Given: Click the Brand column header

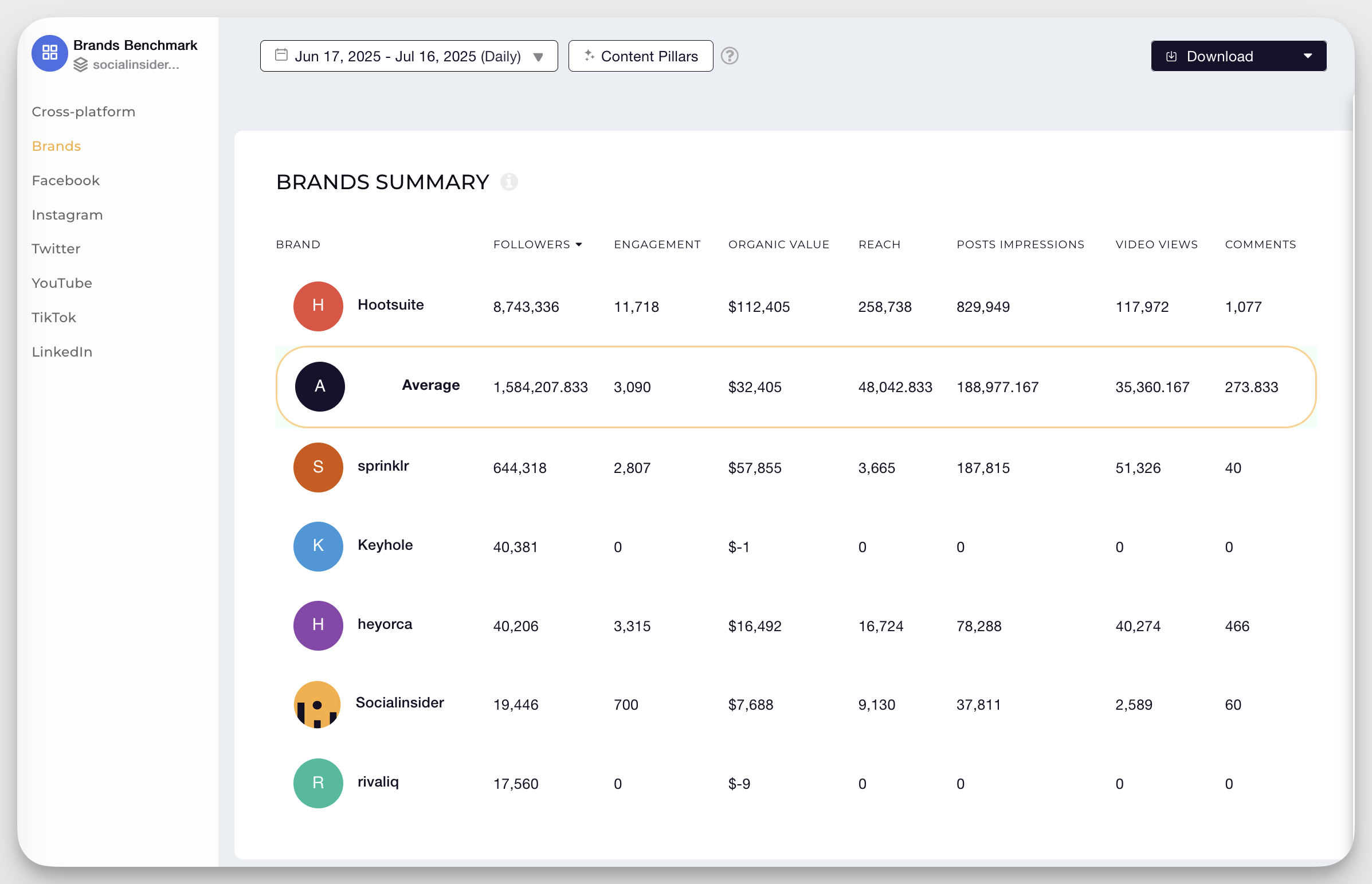Looking at the screenshot, I should coord(298,245).
